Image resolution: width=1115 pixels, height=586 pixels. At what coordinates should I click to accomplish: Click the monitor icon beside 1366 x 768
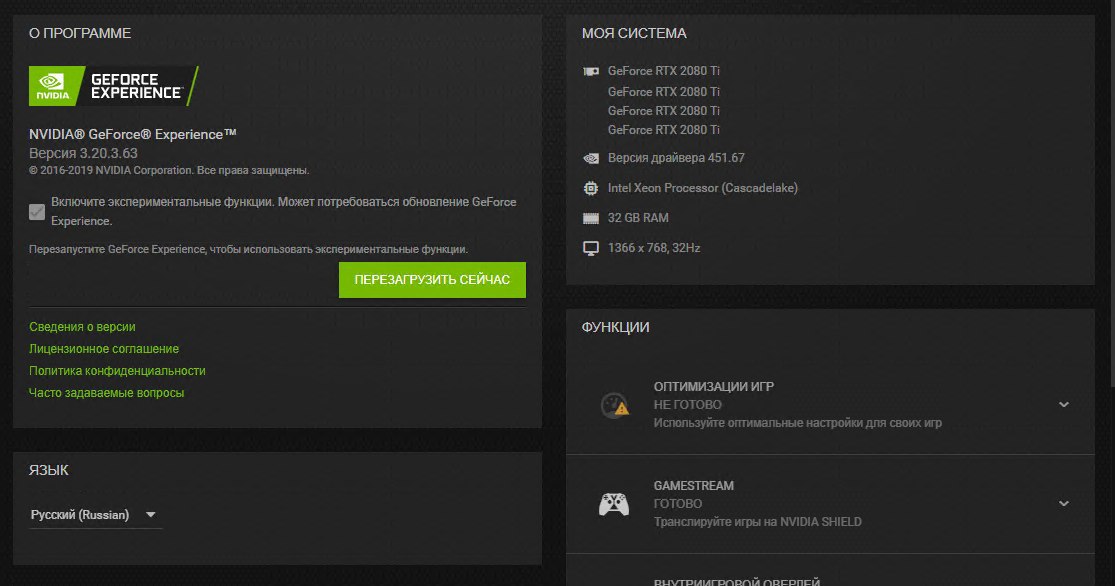[x=591, y=248]
